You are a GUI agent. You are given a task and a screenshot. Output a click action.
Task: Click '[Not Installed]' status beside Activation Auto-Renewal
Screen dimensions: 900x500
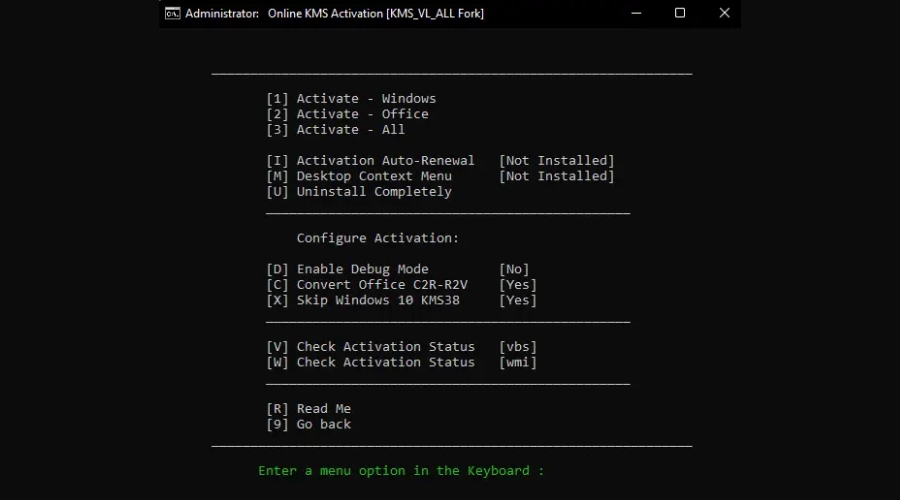(x=556, y=161)
